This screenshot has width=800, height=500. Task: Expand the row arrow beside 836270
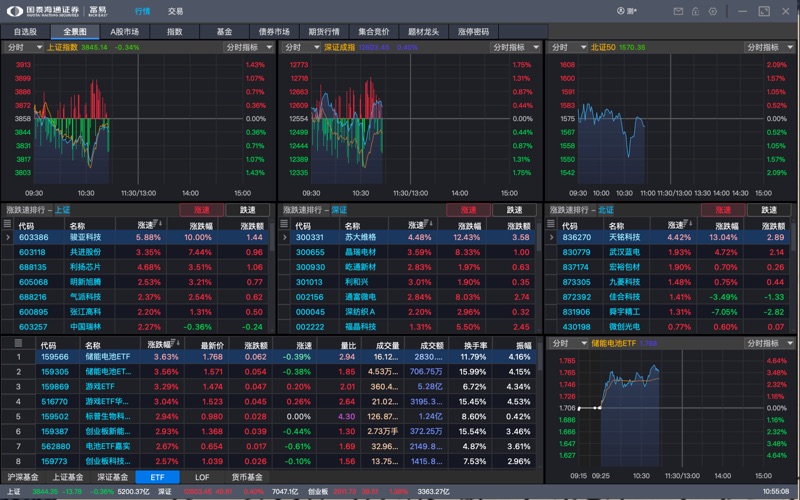tap(551, 238)
